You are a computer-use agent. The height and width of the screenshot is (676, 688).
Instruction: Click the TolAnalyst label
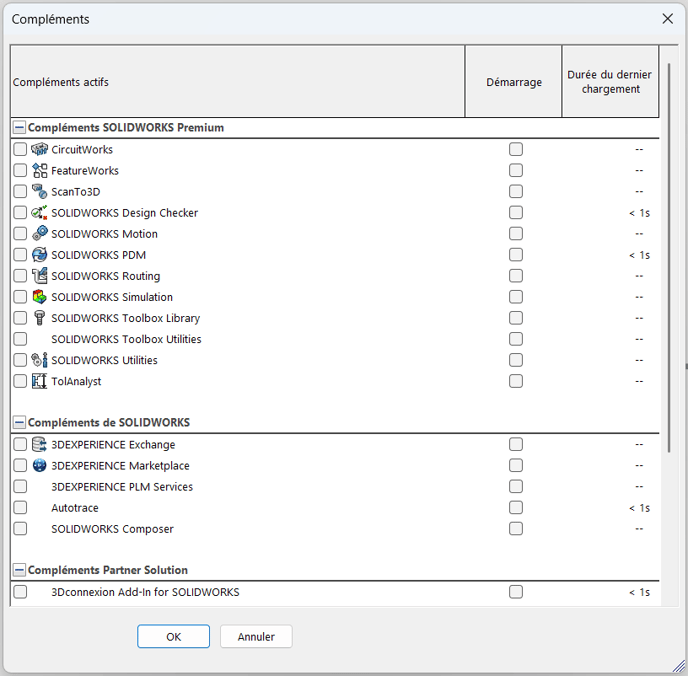click(76, 381)
